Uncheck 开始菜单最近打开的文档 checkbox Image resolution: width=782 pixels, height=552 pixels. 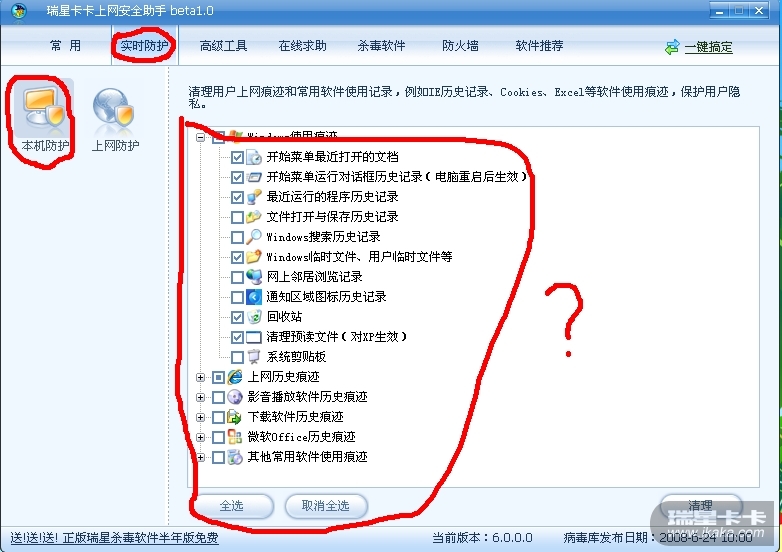(x=237, y=158)
